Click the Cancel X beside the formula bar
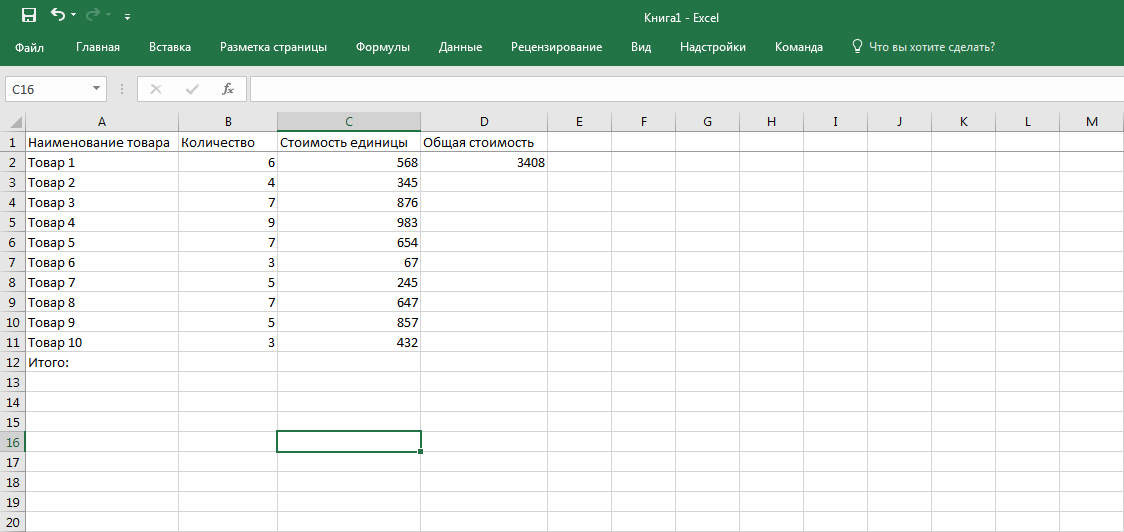This screenshot has width=1124, height=532. [x=155, y=89]
